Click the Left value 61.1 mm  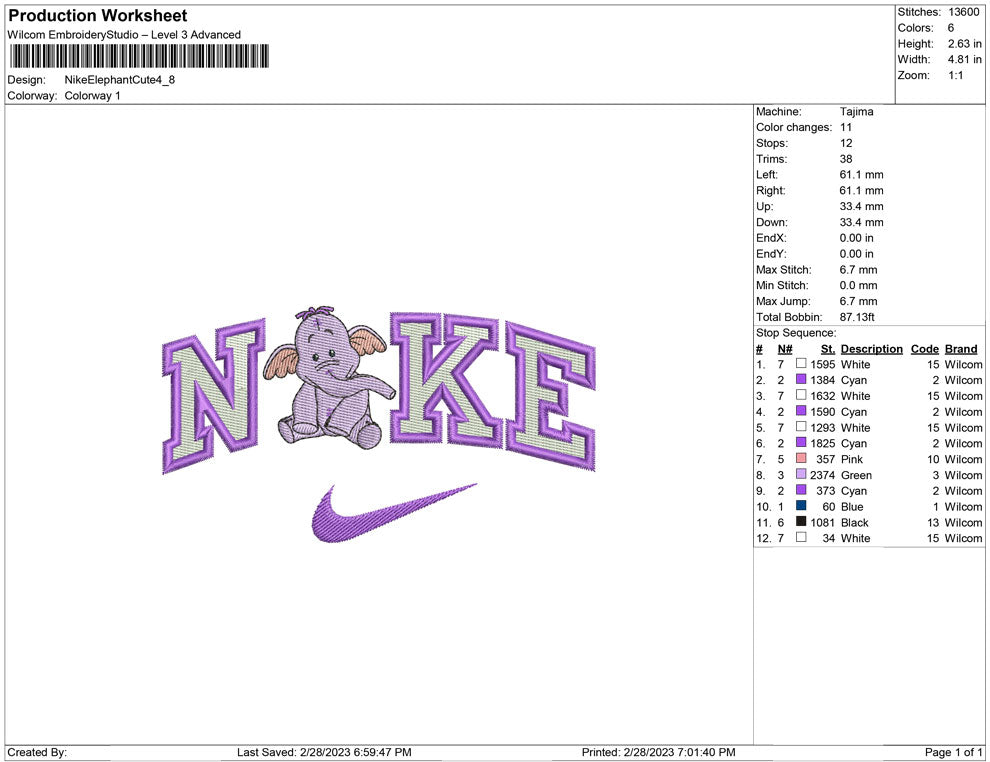click(861, 175)
